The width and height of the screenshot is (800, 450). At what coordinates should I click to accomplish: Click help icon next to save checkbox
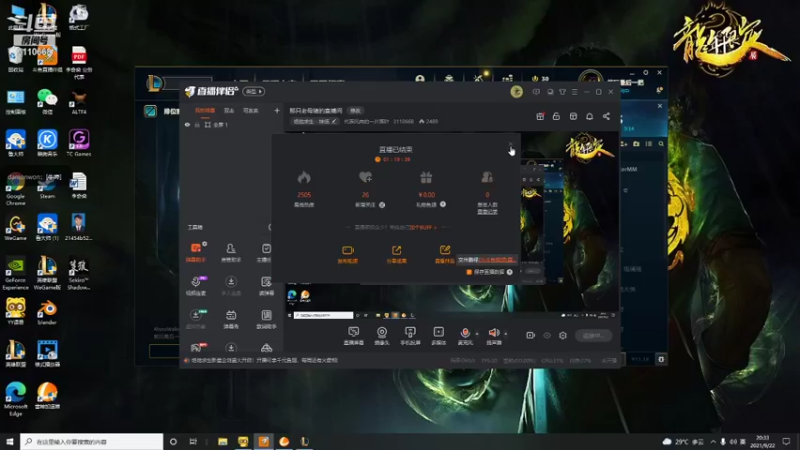pos(510,272)
